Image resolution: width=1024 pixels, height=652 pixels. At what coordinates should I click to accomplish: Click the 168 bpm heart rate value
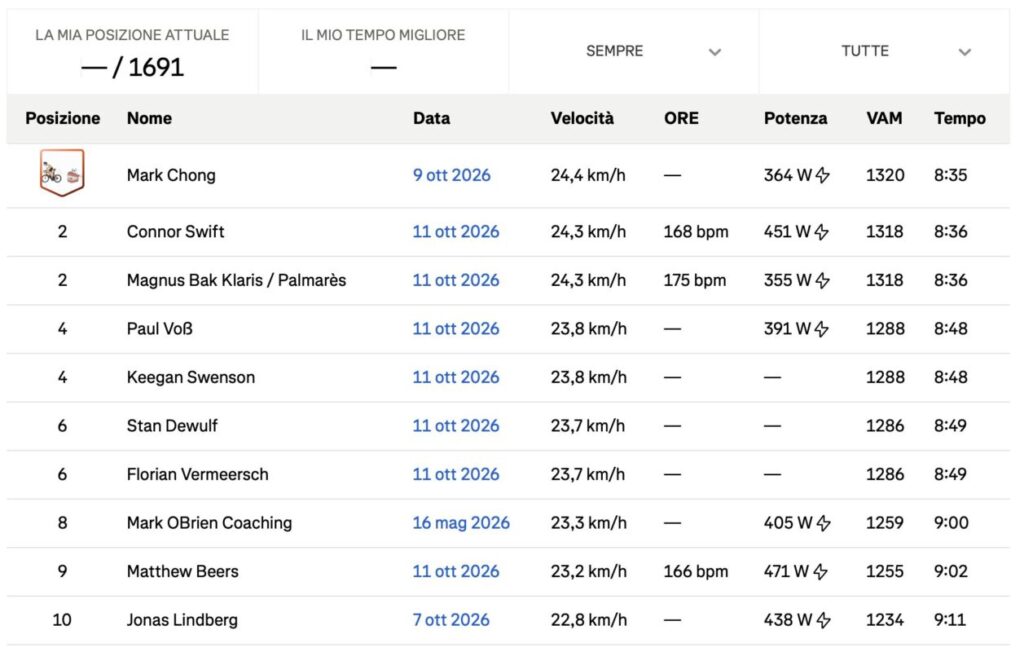[696, 231]
